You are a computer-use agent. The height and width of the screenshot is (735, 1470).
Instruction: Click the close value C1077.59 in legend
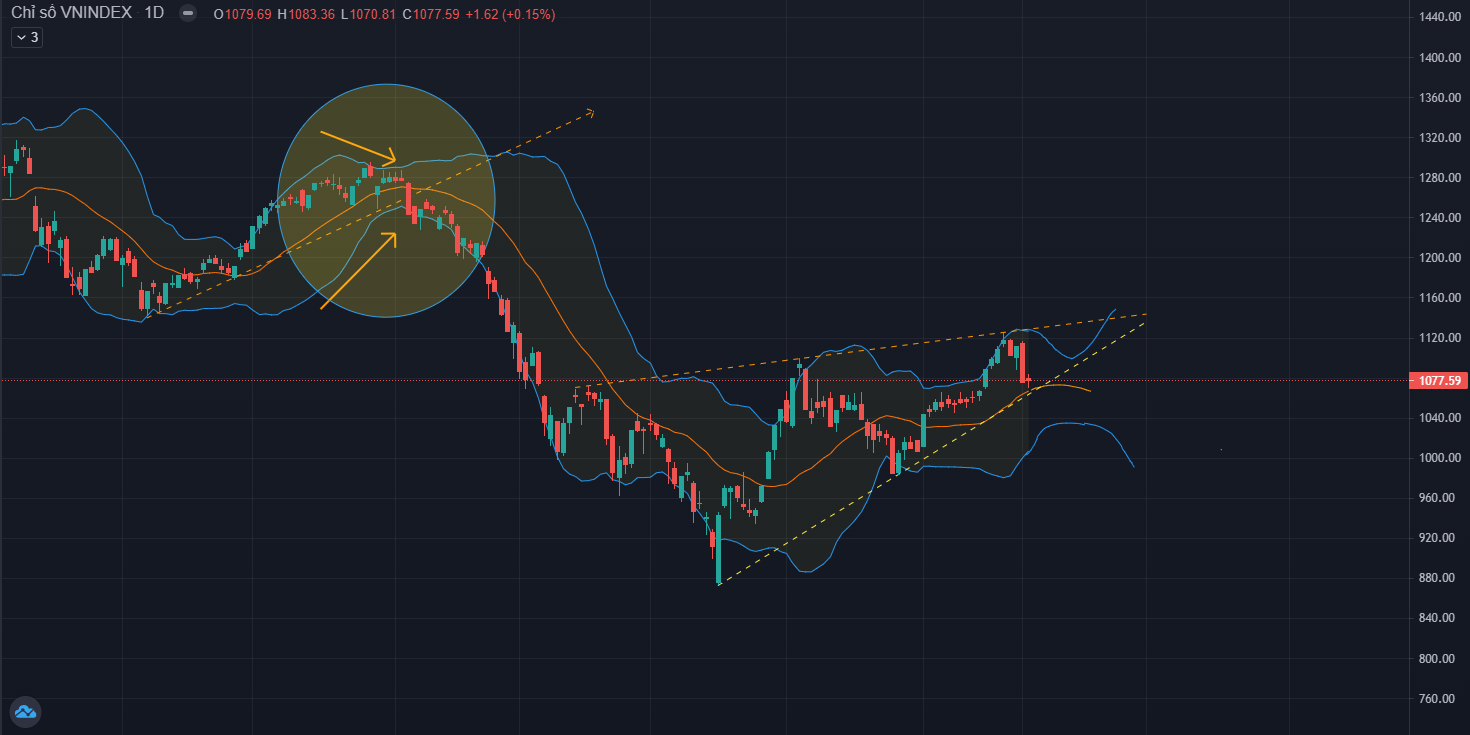tap(428, 14)
